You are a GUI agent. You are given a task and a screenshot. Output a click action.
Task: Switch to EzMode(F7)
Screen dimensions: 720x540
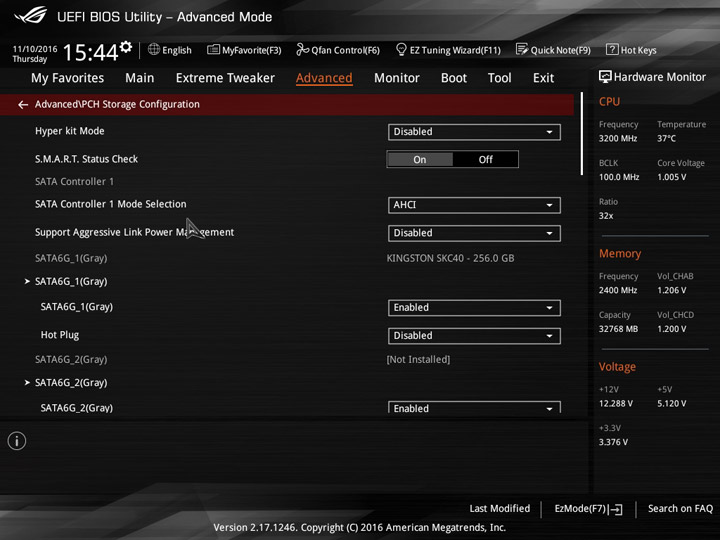coord(588,509)
